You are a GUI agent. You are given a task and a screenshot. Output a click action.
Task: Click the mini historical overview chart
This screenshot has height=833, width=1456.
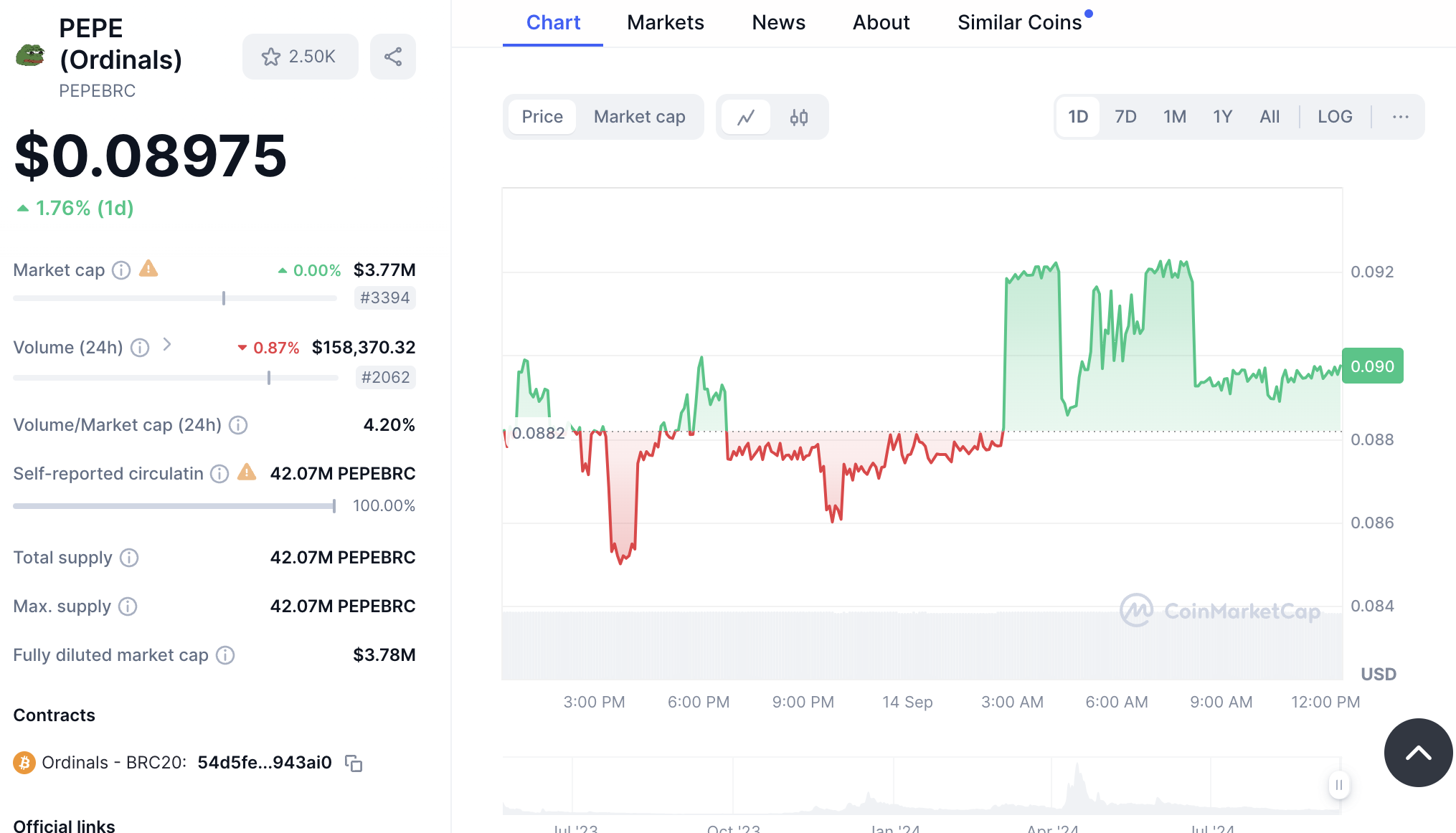922,786
